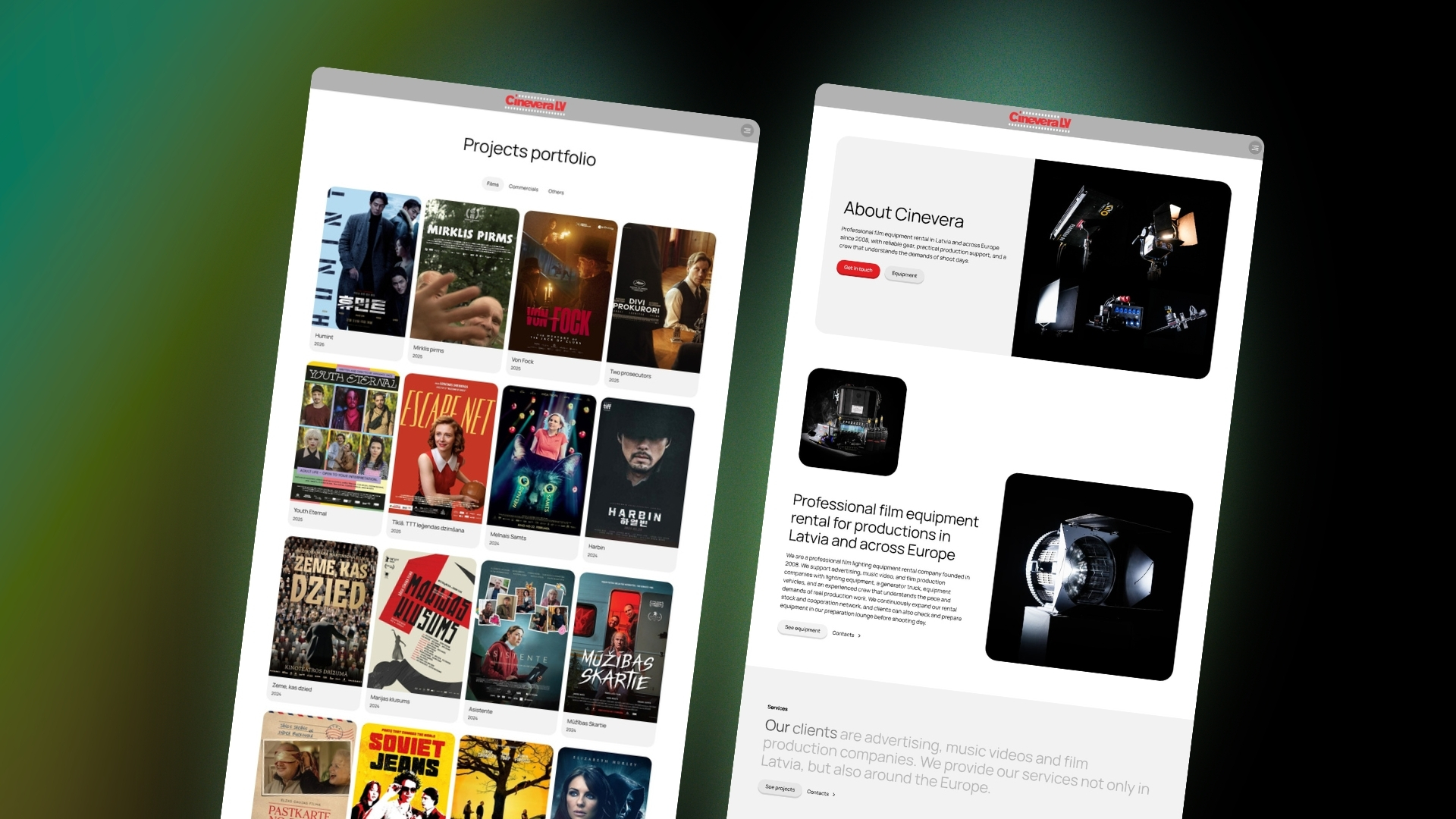Viewport: 1456px width, 819px height.
Task: Click the CineveraLV logo on the About Cinevera page
Action: 1040,121
